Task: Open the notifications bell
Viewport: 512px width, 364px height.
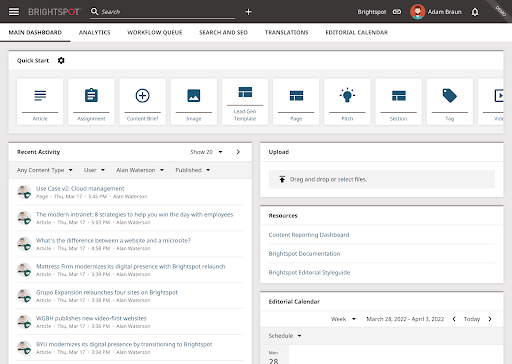Action: point(475,12)
